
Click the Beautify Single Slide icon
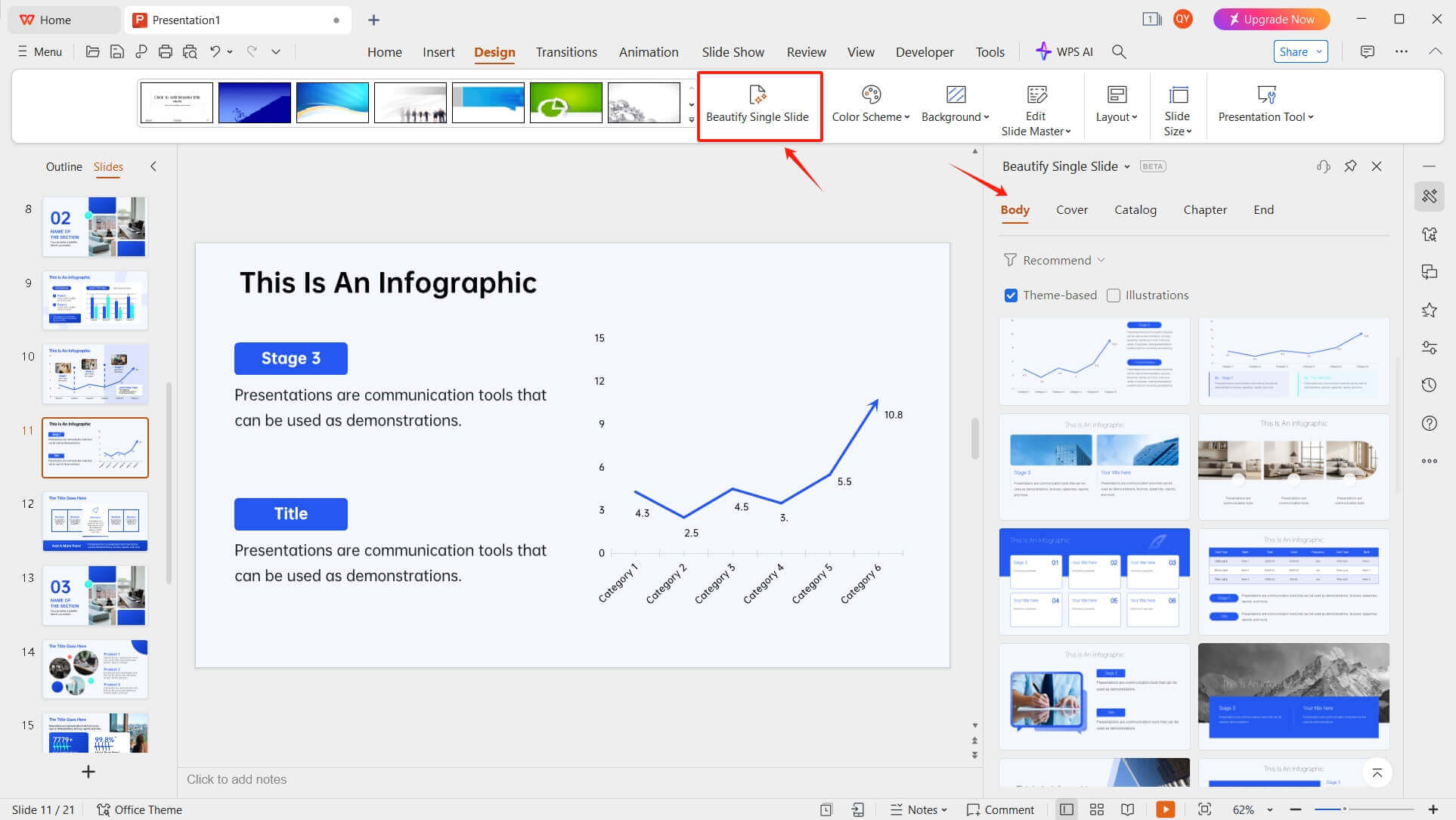pos(757,95)
